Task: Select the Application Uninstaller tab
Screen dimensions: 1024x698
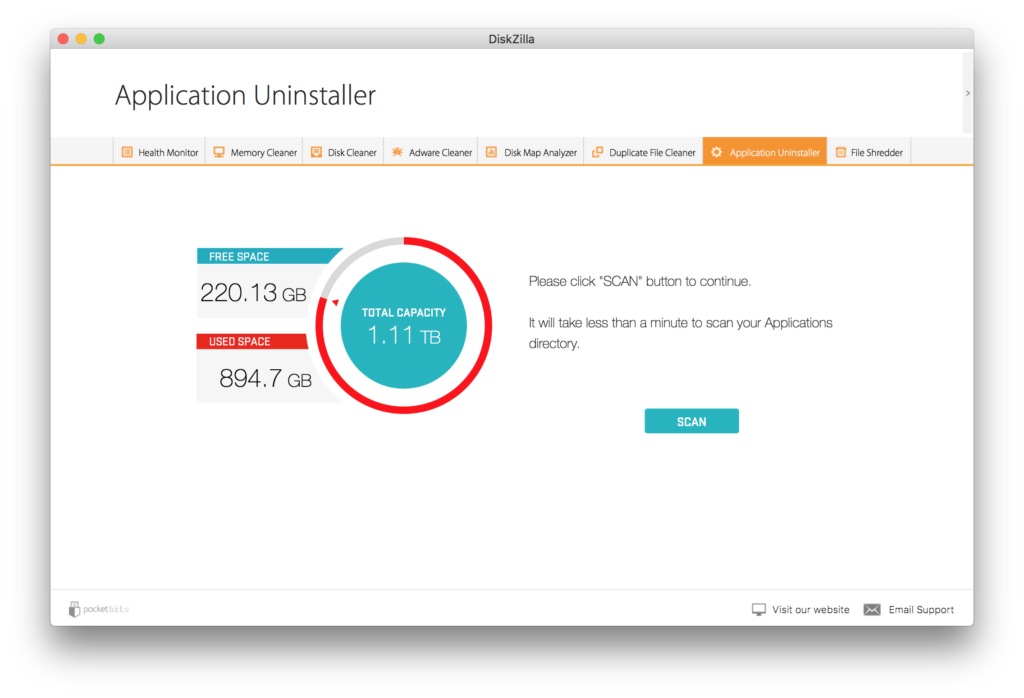Action: (765, 152)
